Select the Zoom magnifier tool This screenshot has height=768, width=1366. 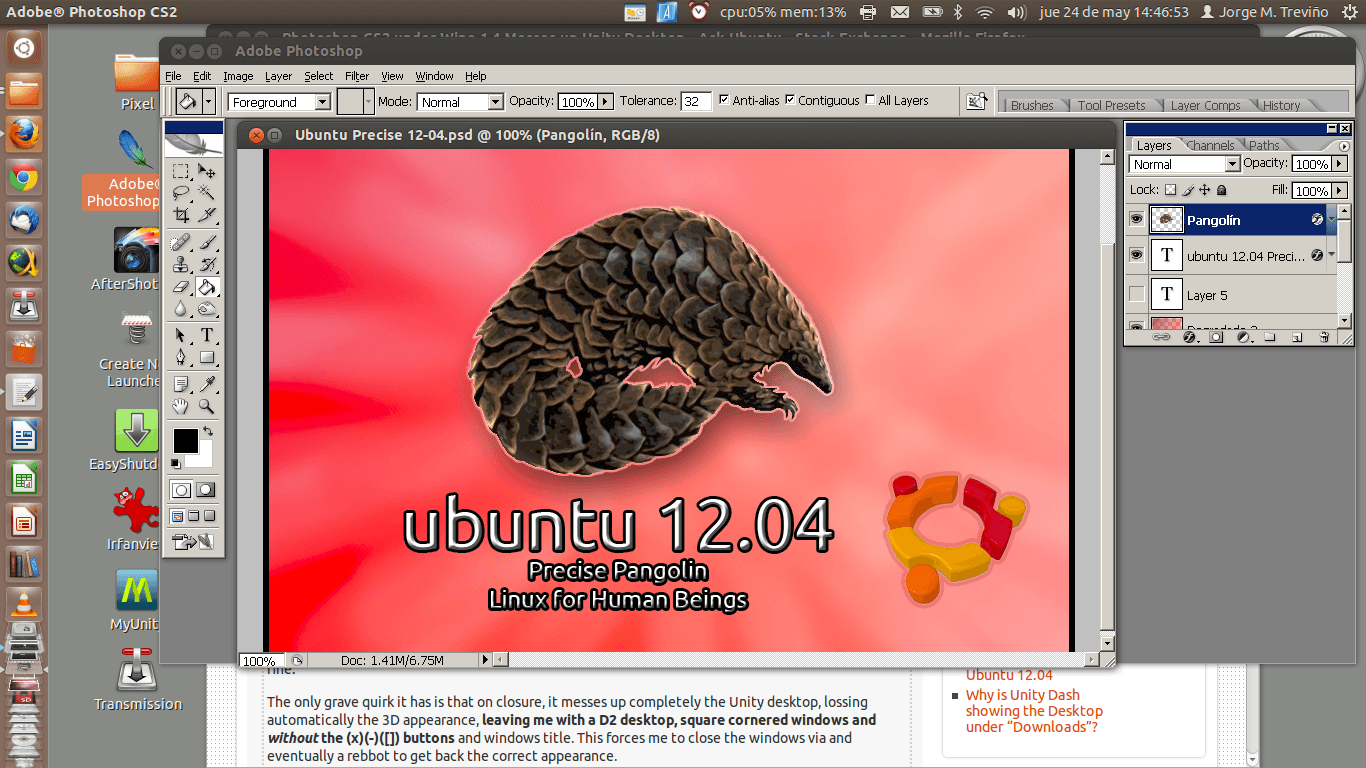207,406
